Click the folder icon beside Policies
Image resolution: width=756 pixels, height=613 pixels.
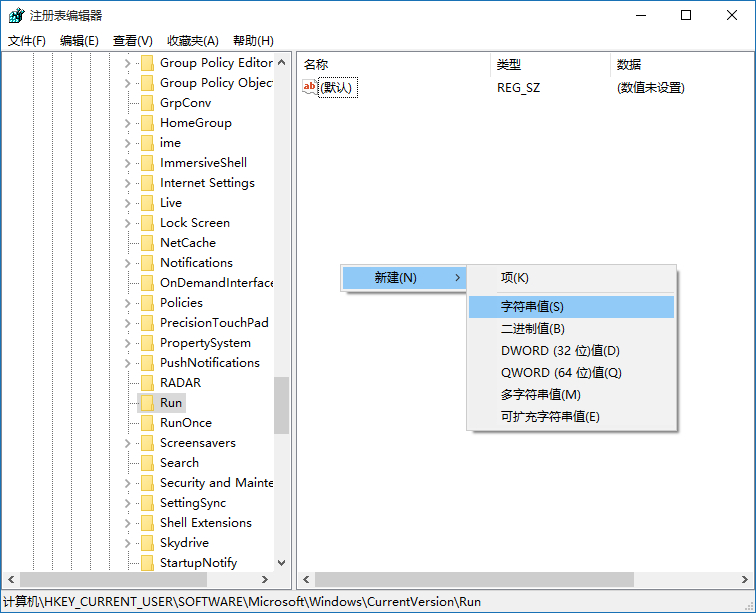coord(148,303)
